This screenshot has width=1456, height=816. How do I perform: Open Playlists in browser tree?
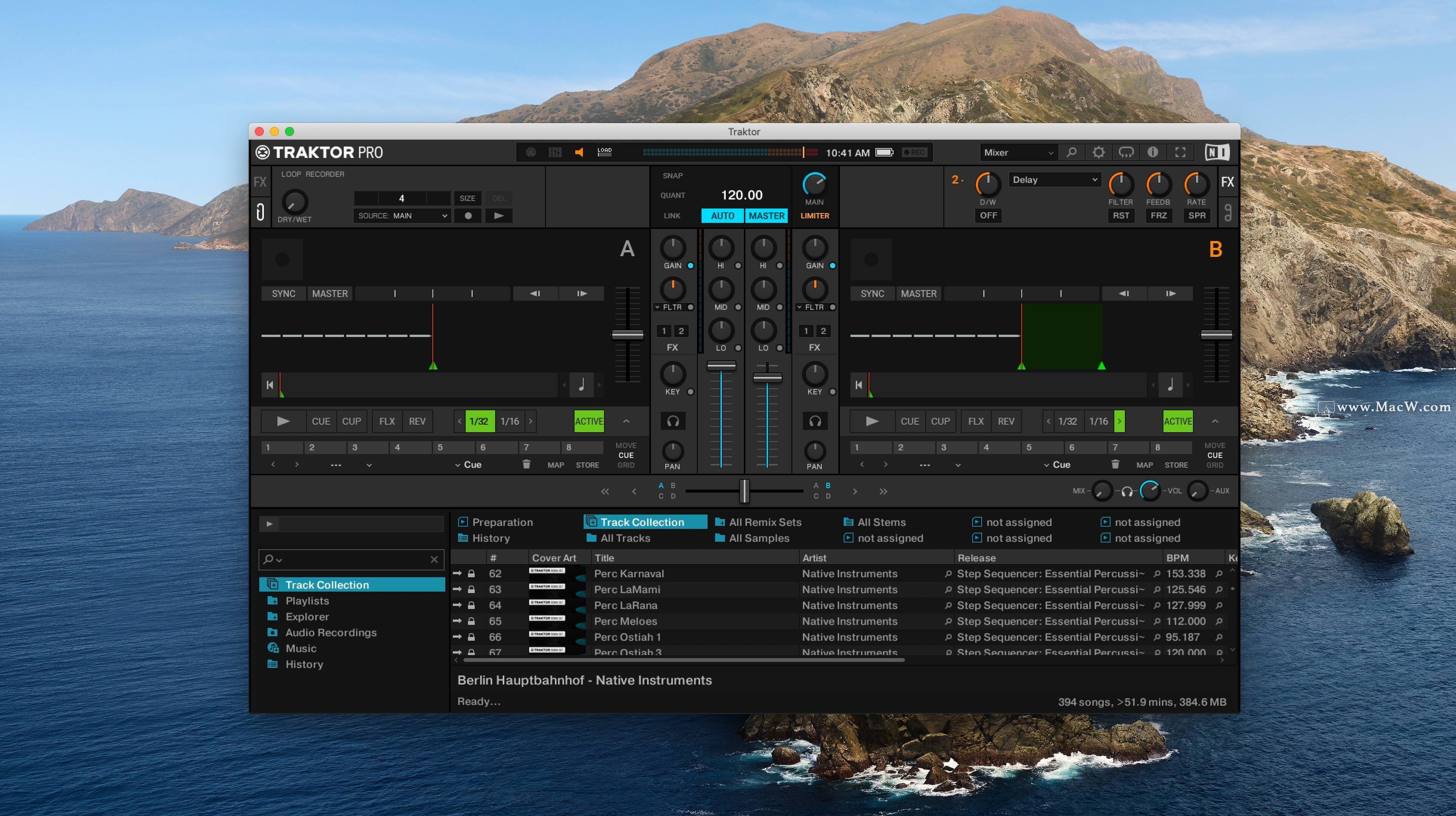coord(307,601)
